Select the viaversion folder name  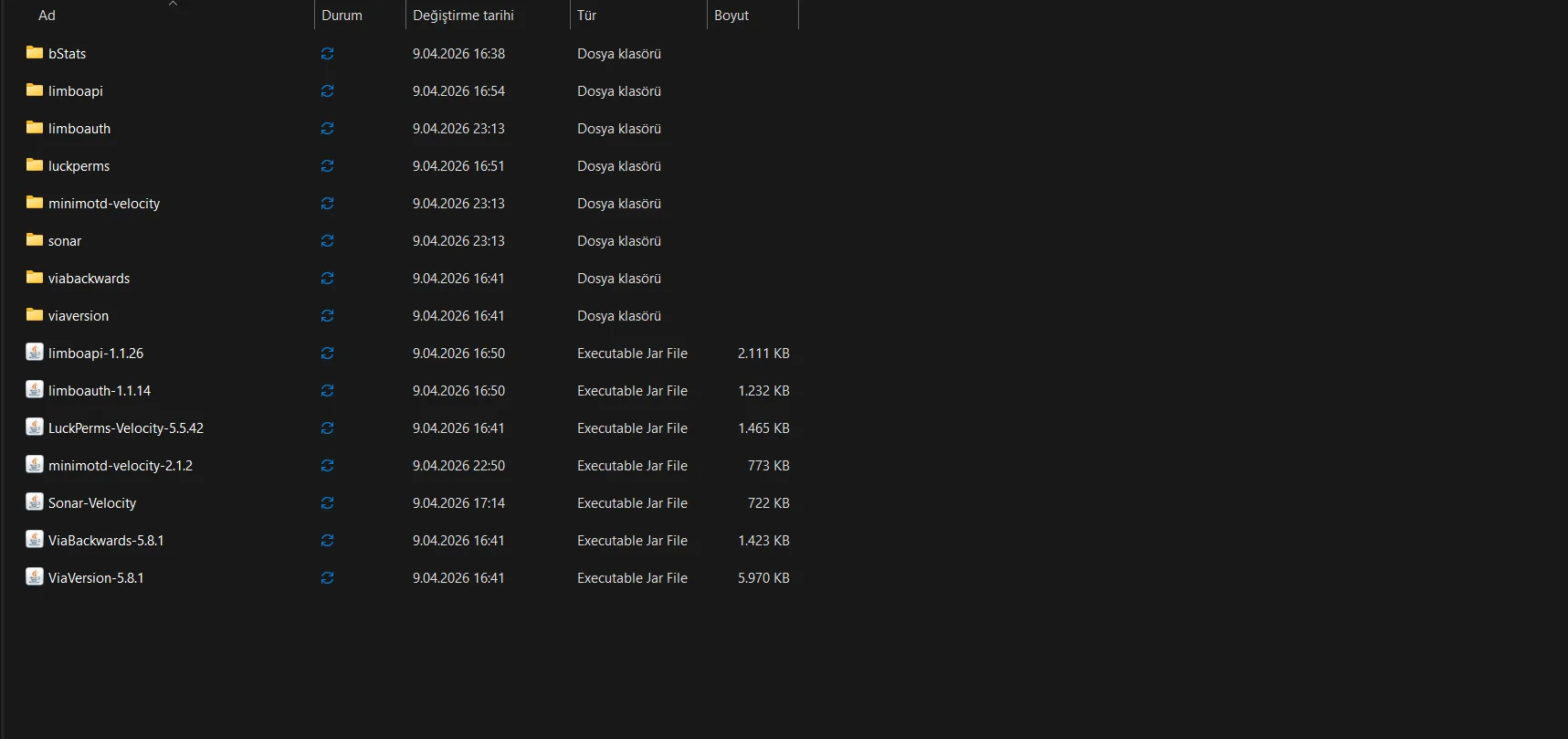pyautogui.click(x=79, y=316)
